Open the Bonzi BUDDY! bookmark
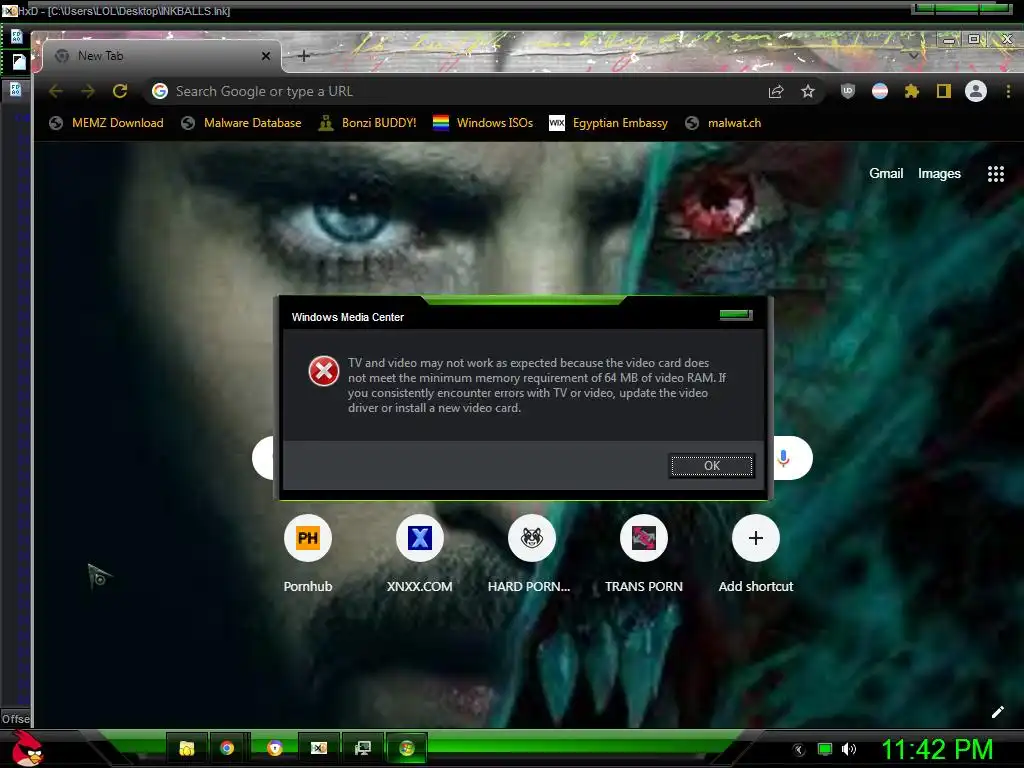1024x768 pixels. pos(367,123)
